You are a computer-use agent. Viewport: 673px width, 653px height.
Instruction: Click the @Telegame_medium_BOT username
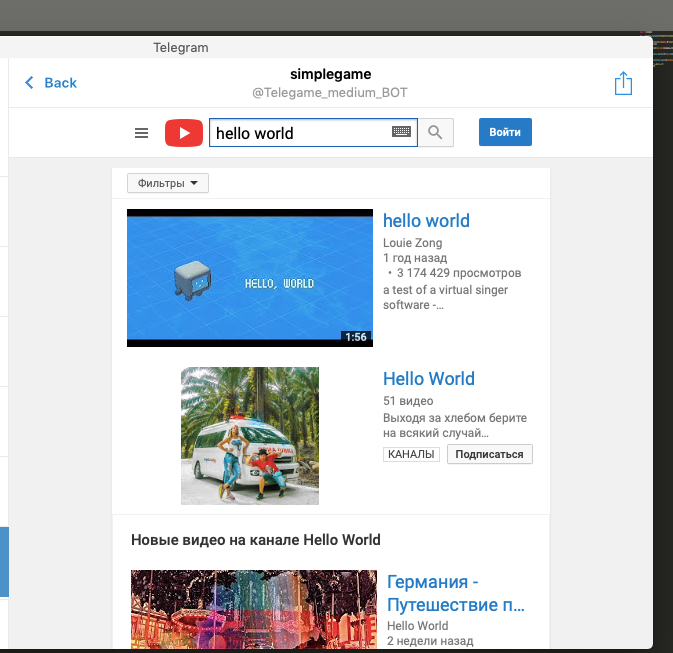point(330,92)
